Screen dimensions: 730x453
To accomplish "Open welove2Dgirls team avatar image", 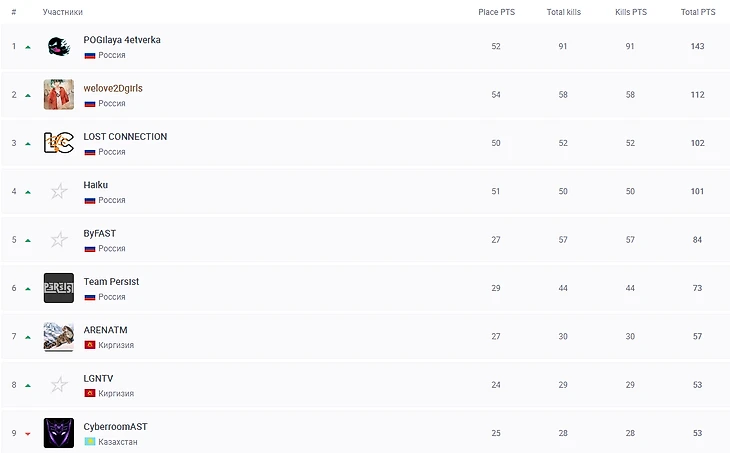I will (58, 95).
